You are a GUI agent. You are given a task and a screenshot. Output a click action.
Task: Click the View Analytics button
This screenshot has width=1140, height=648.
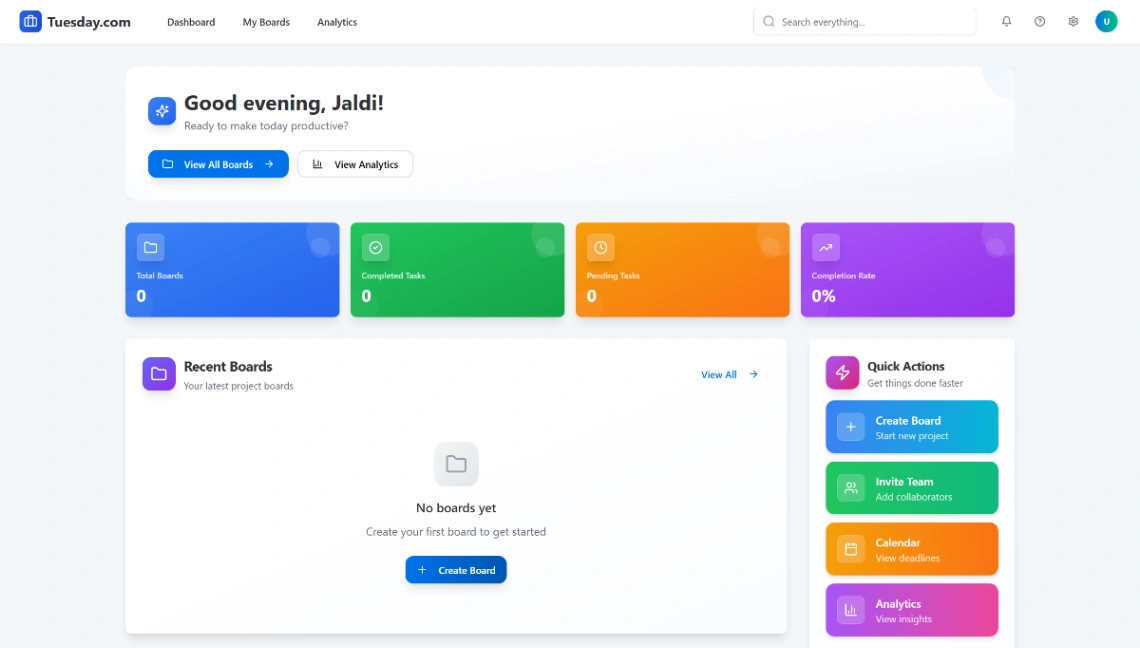coord(355,164)
